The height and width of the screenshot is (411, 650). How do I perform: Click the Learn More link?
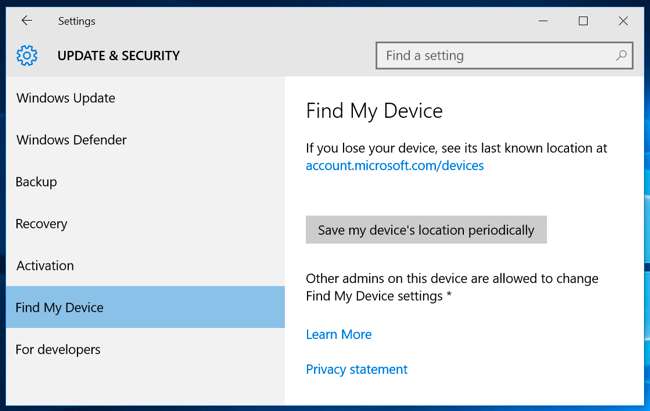click(x=338, y=335)
